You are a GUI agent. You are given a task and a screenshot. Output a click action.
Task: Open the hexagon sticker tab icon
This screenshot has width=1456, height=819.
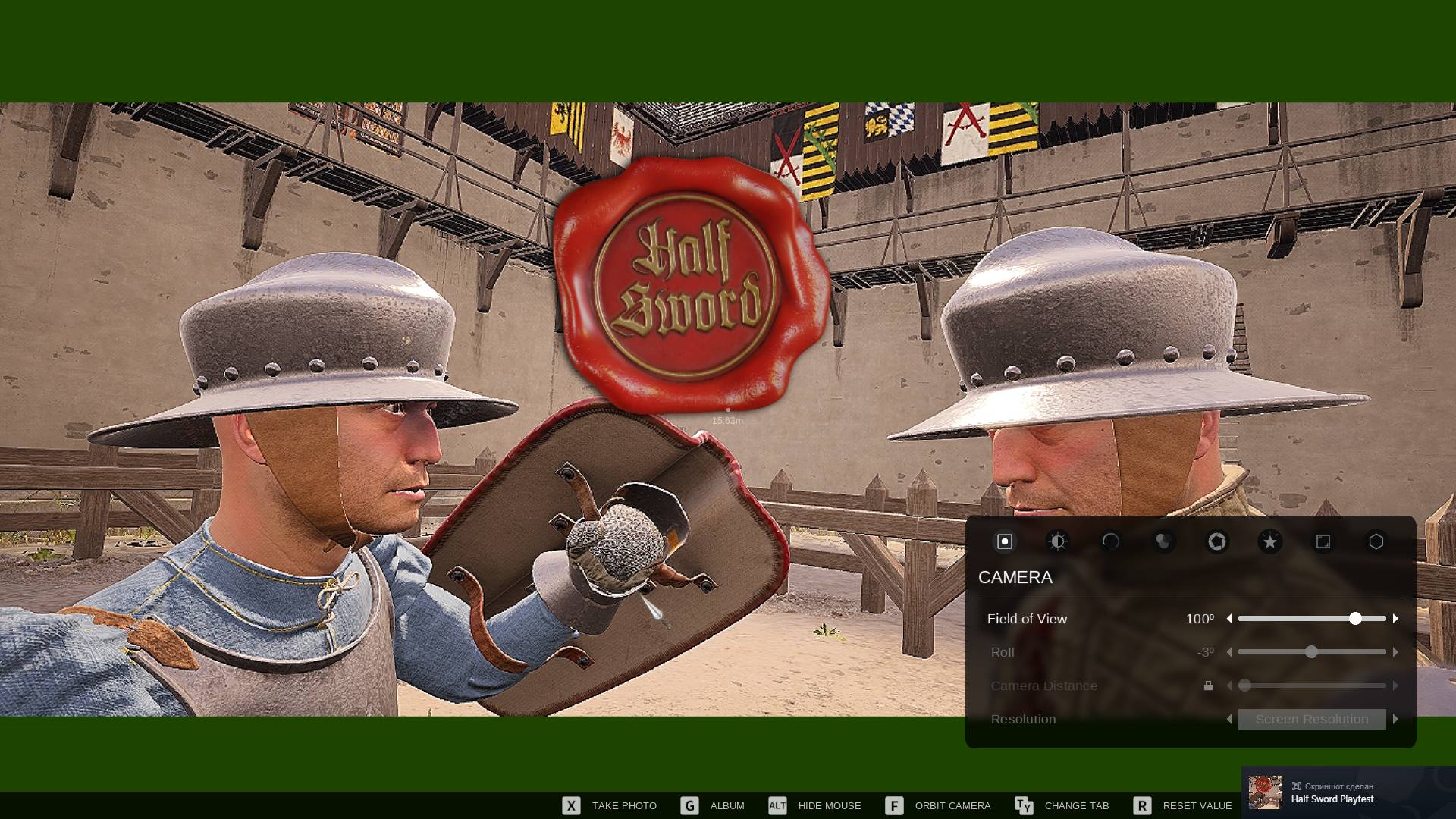pos(1376,541)
